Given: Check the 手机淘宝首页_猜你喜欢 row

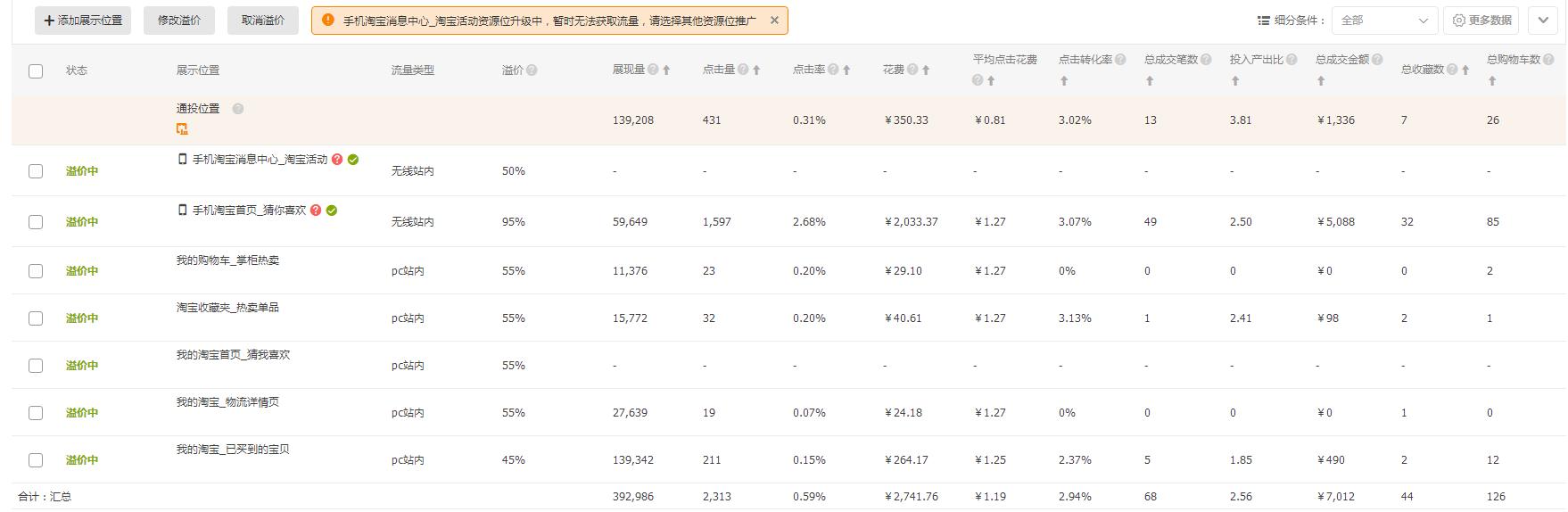Looking at the screenshot, I should tap(36, 222).
